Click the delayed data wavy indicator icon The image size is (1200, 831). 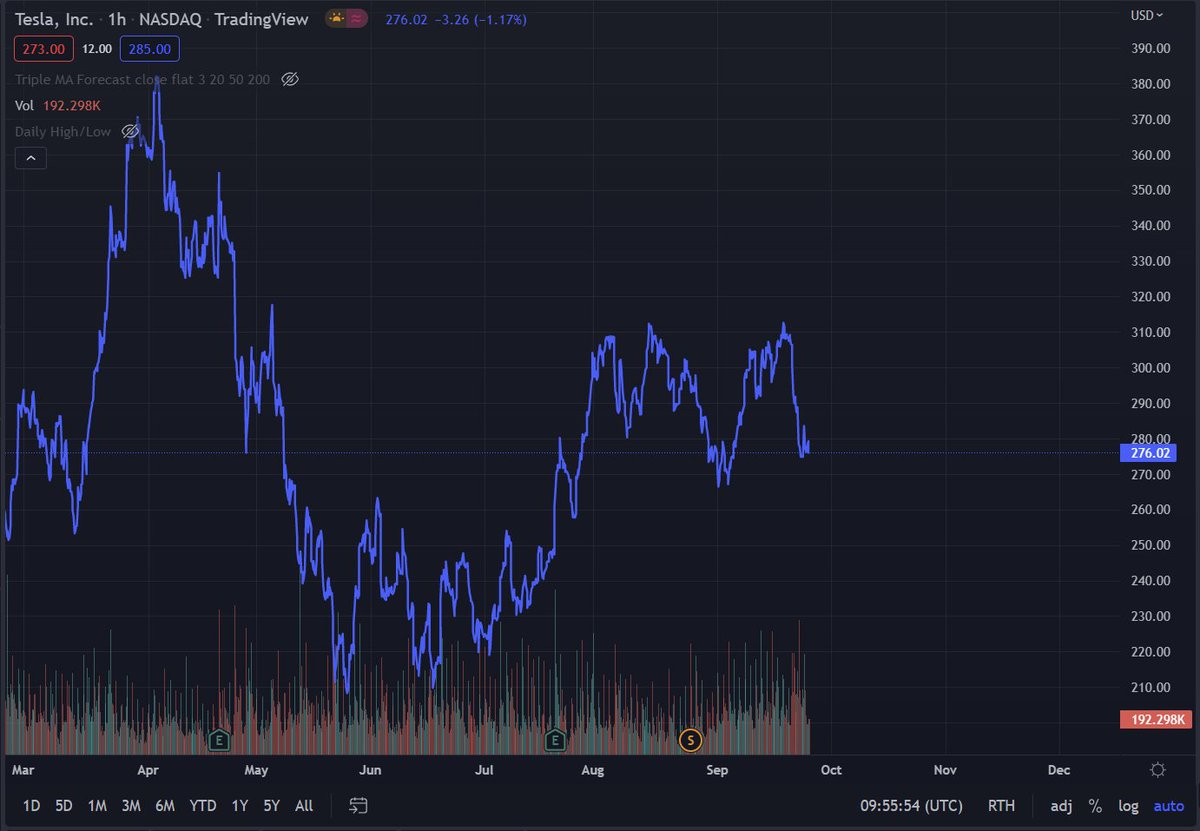tap(356, 19)
